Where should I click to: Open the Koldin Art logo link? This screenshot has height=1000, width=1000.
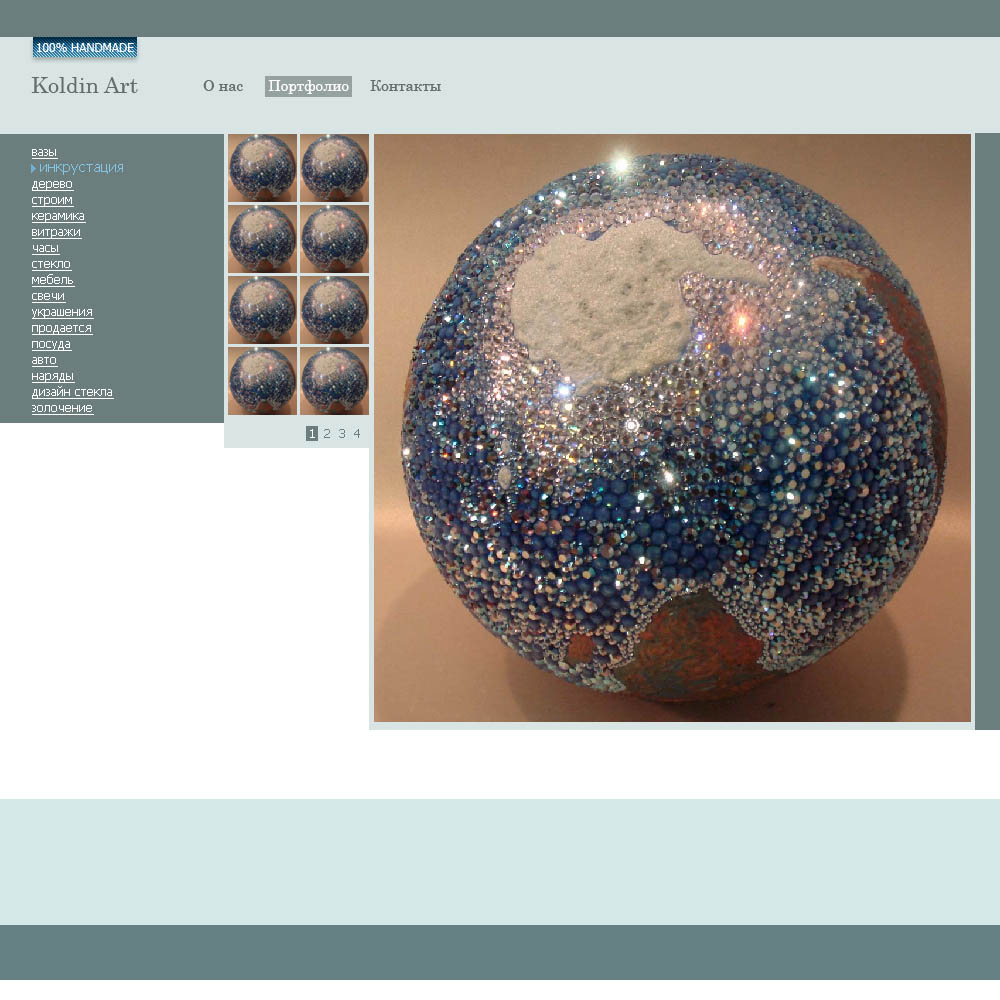84,86
